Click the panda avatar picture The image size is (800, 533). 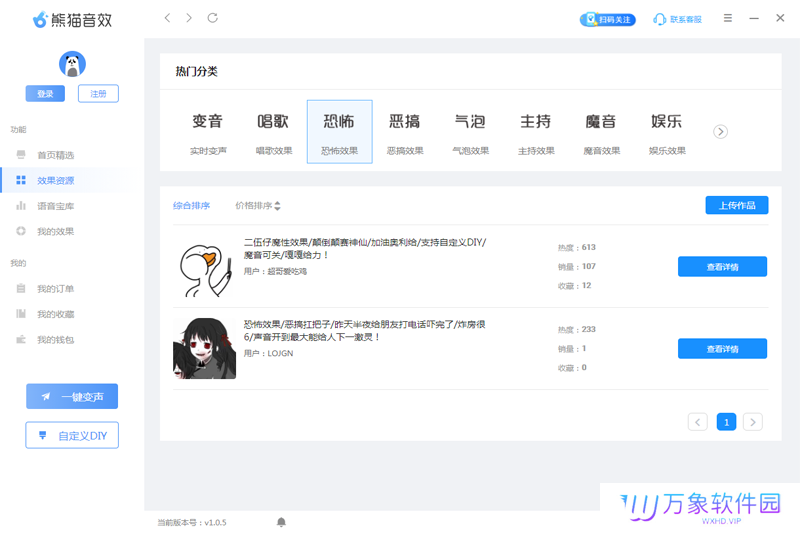coord(72,64)
